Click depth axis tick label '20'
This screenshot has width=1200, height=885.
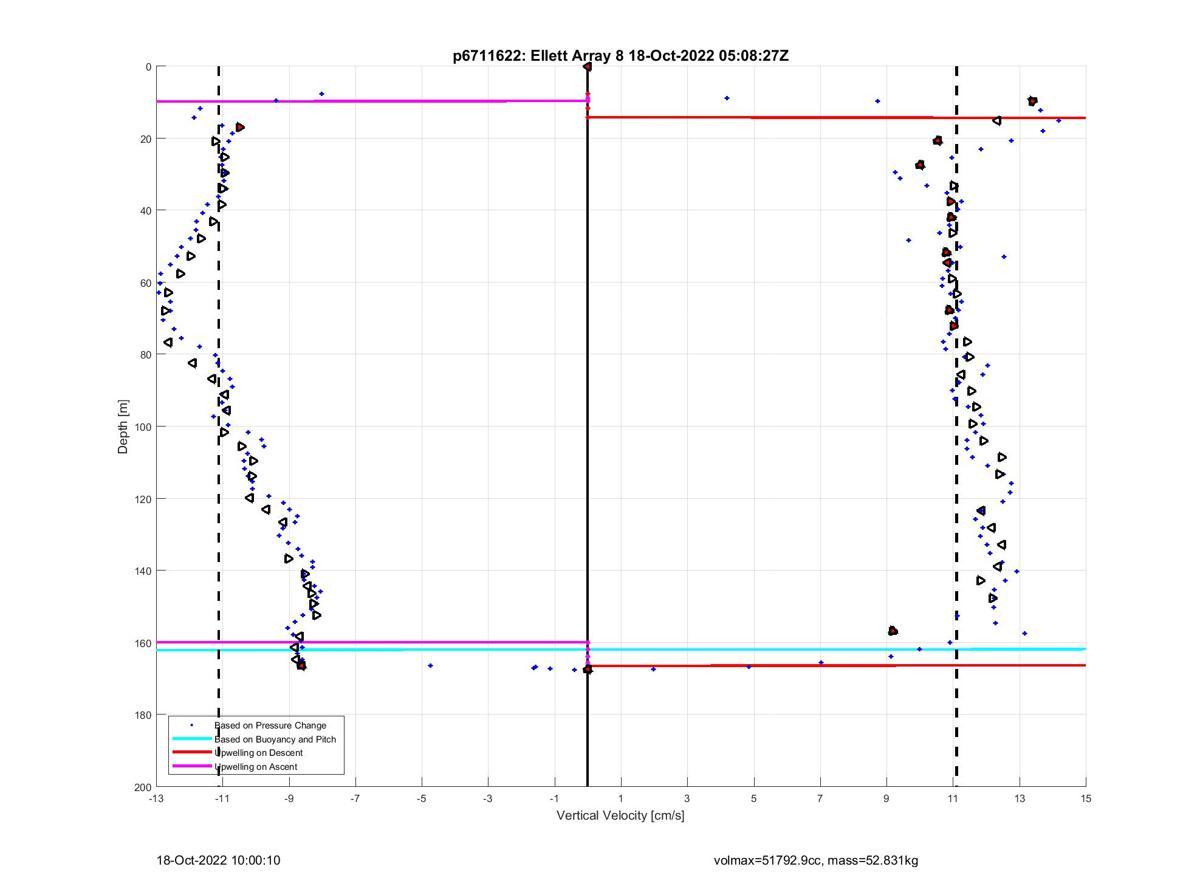point(145,139)
